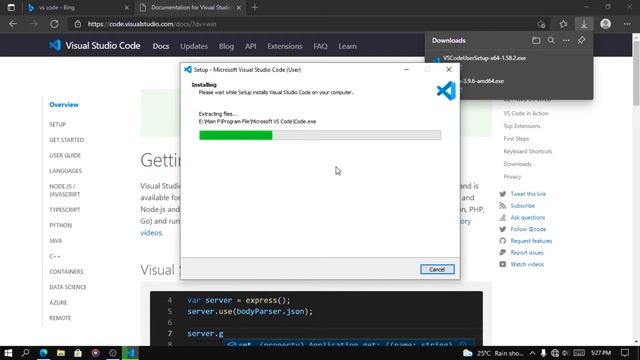Jump to Top Extensions section
Viewport: 640px width, 360px height.
point(522,126)
